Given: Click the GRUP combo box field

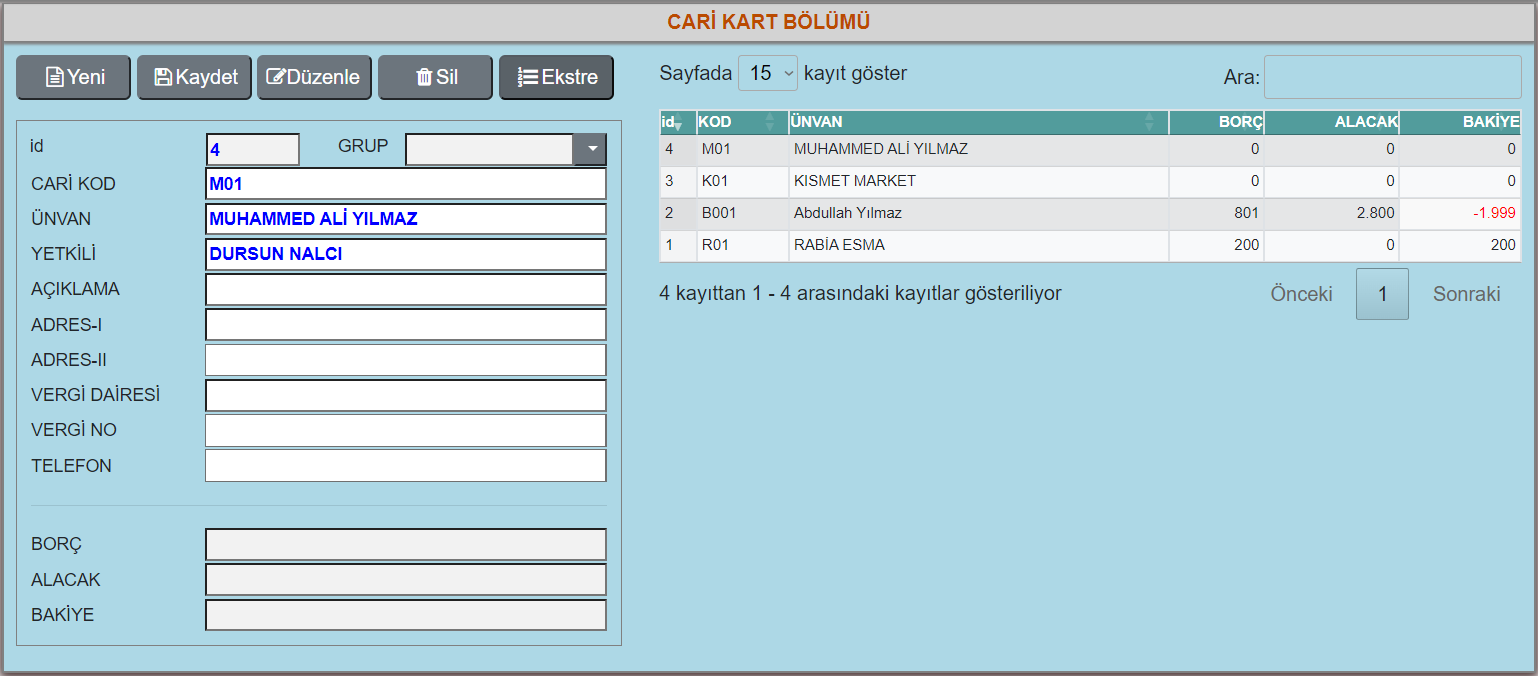Looking at the screenshot, I should (489, 149).
